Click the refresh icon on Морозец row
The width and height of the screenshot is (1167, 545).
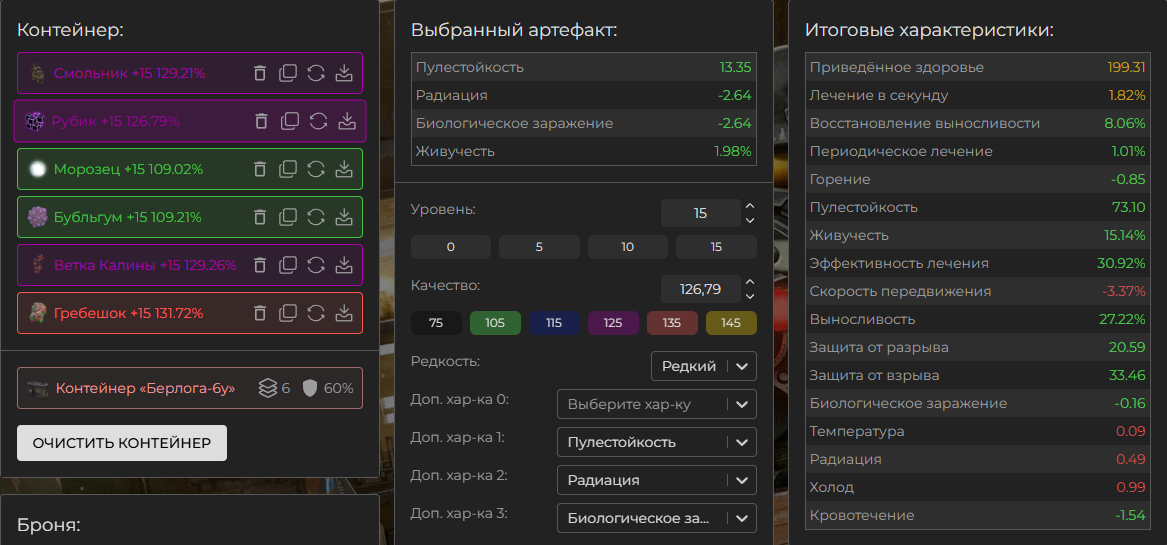(316, 169)
